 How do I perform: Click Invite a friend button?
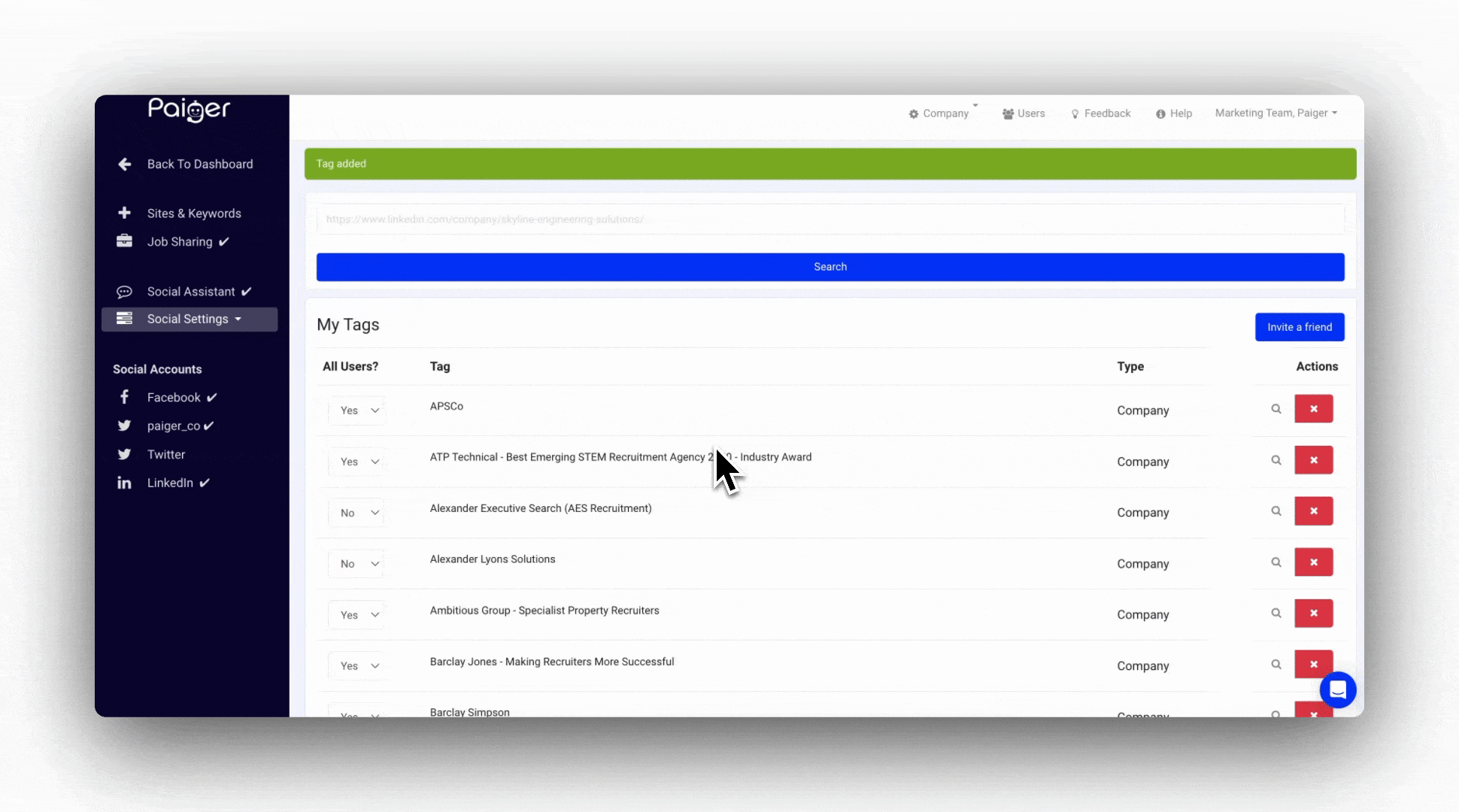[1300, 327]
